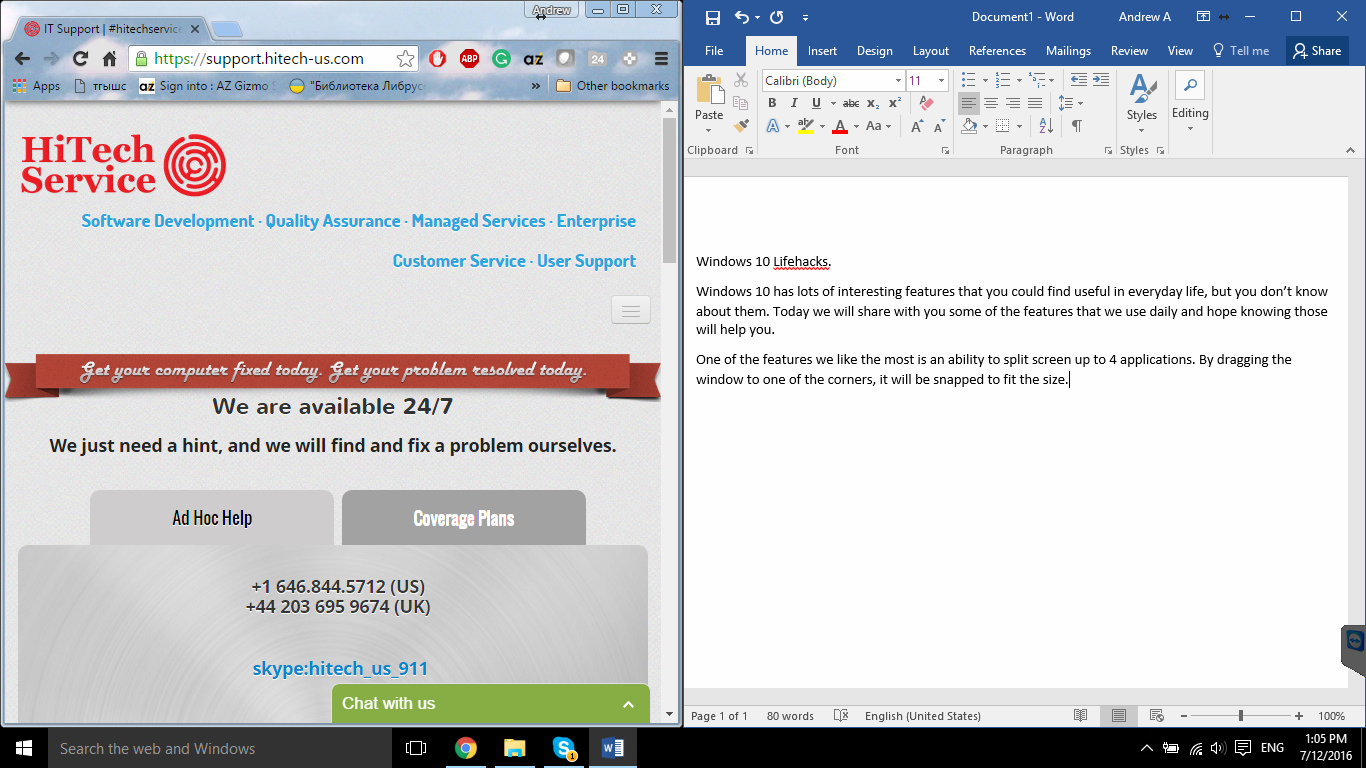Viewport: 1366px width, 768px height.
Task: Switch to the References ribbon tab
Action: 998,51
